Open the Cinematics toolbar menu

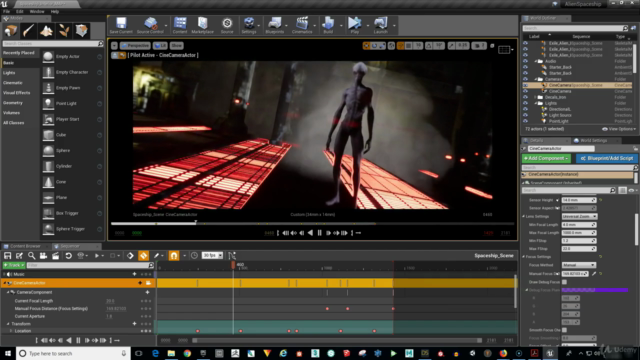coord(302,25)
